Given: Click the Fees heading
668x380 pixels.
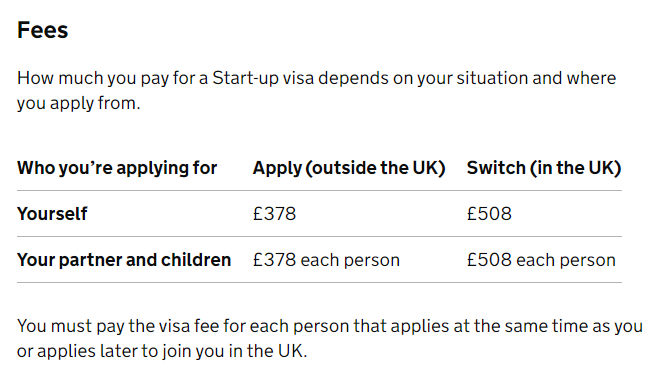Looking at the screenshot, I should click(43, 30).
